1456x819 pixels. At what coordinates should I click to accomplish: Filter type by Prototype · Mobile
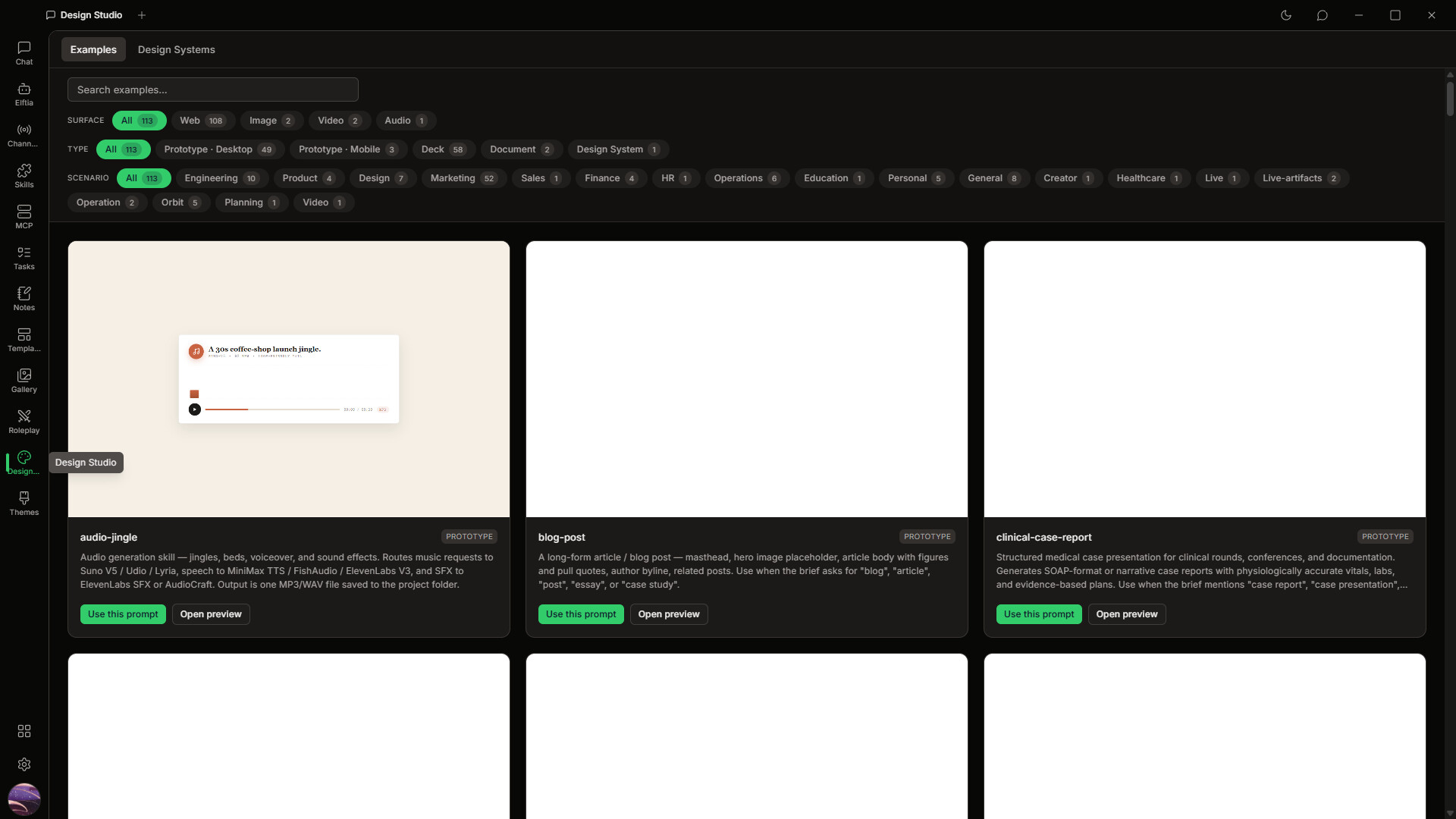(x=349, y=149)
